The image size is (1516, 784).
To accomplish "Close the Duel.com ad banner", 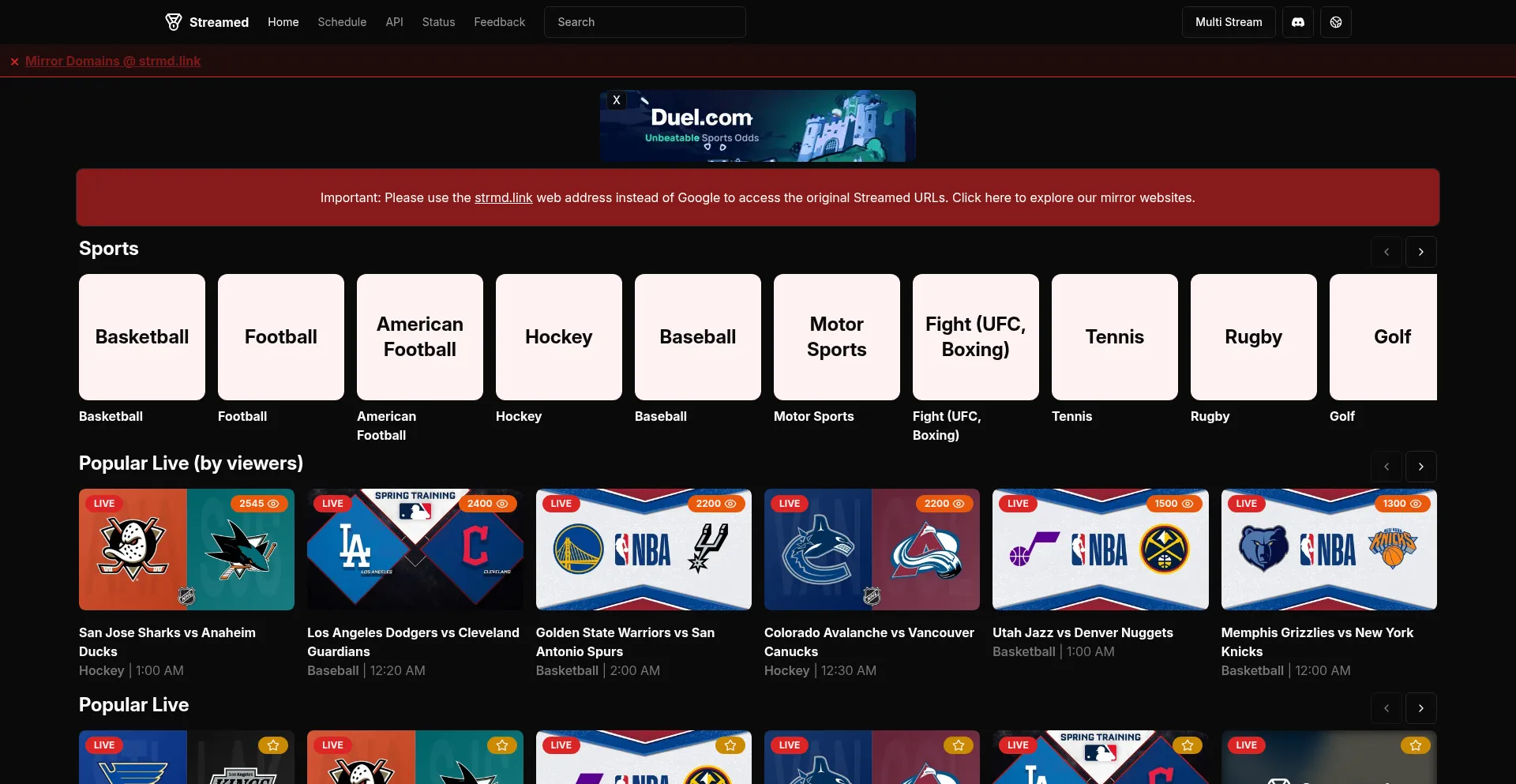I will [x=617, y=100].
